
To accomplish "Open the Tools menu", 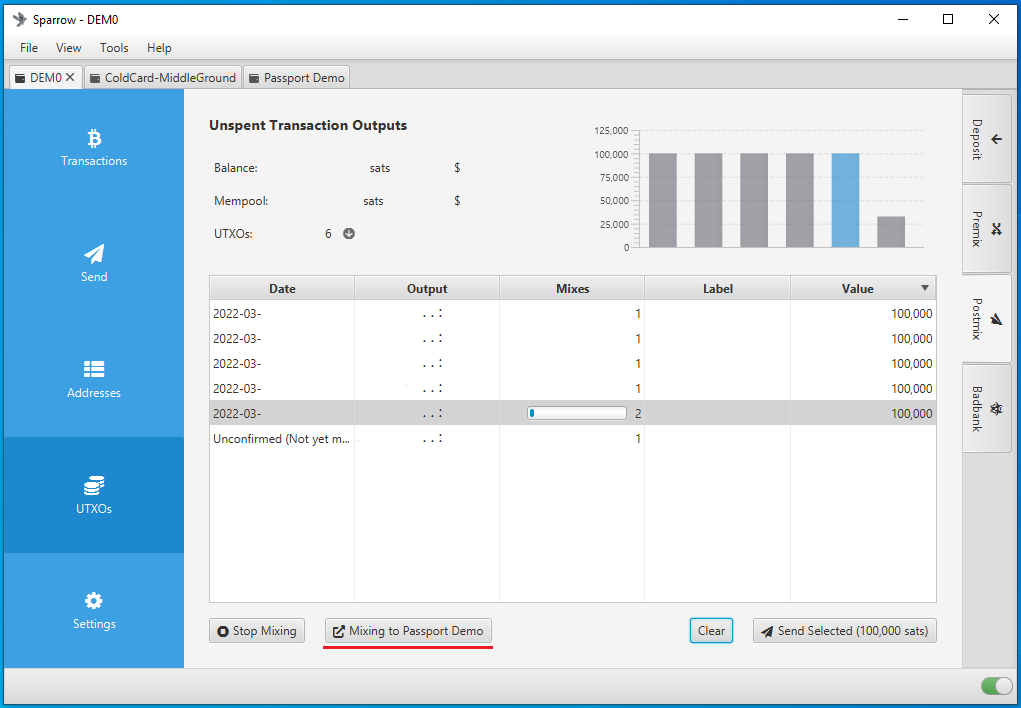I will tap(114, 48).
